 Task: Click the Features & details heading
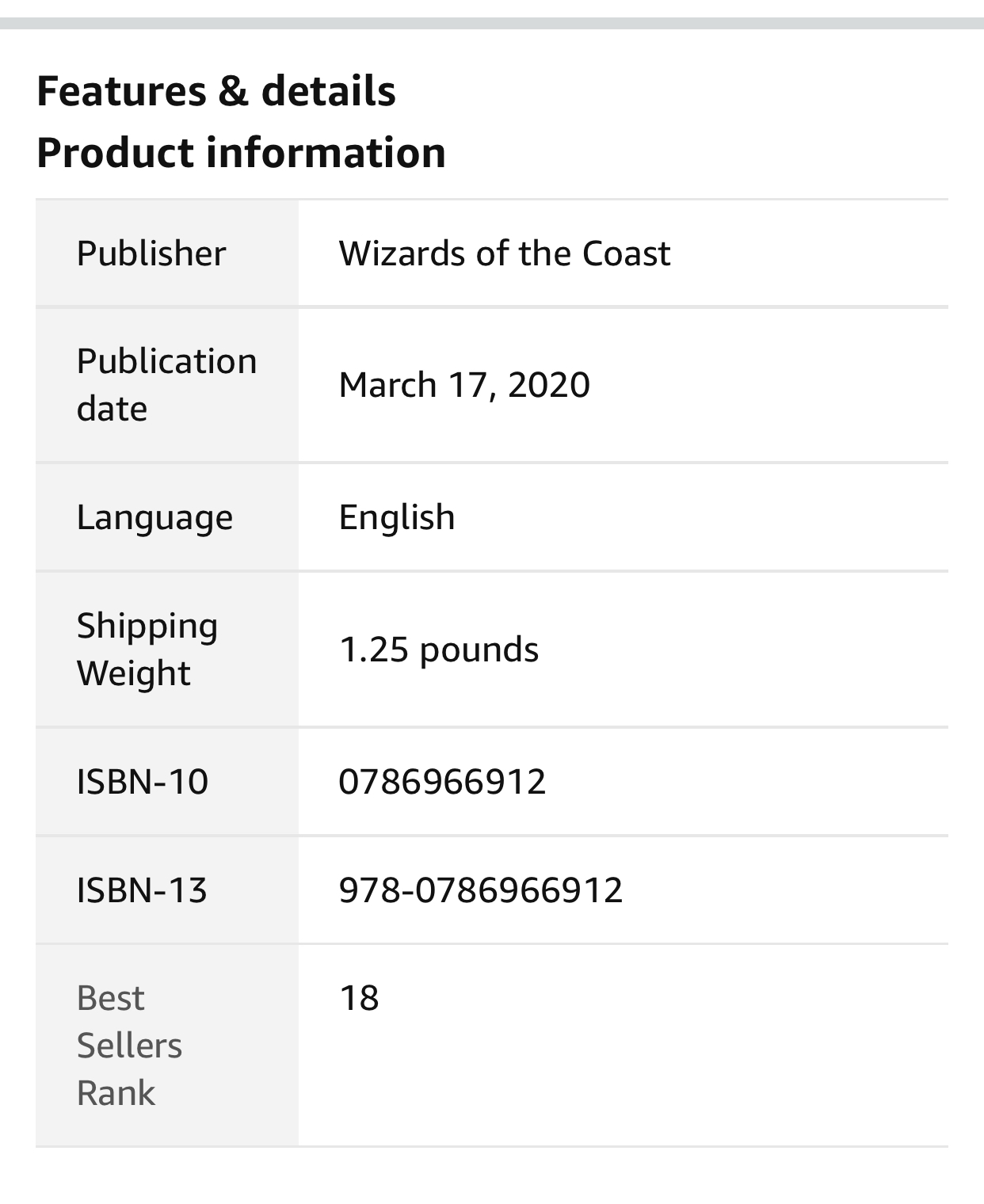coord(215,91)
